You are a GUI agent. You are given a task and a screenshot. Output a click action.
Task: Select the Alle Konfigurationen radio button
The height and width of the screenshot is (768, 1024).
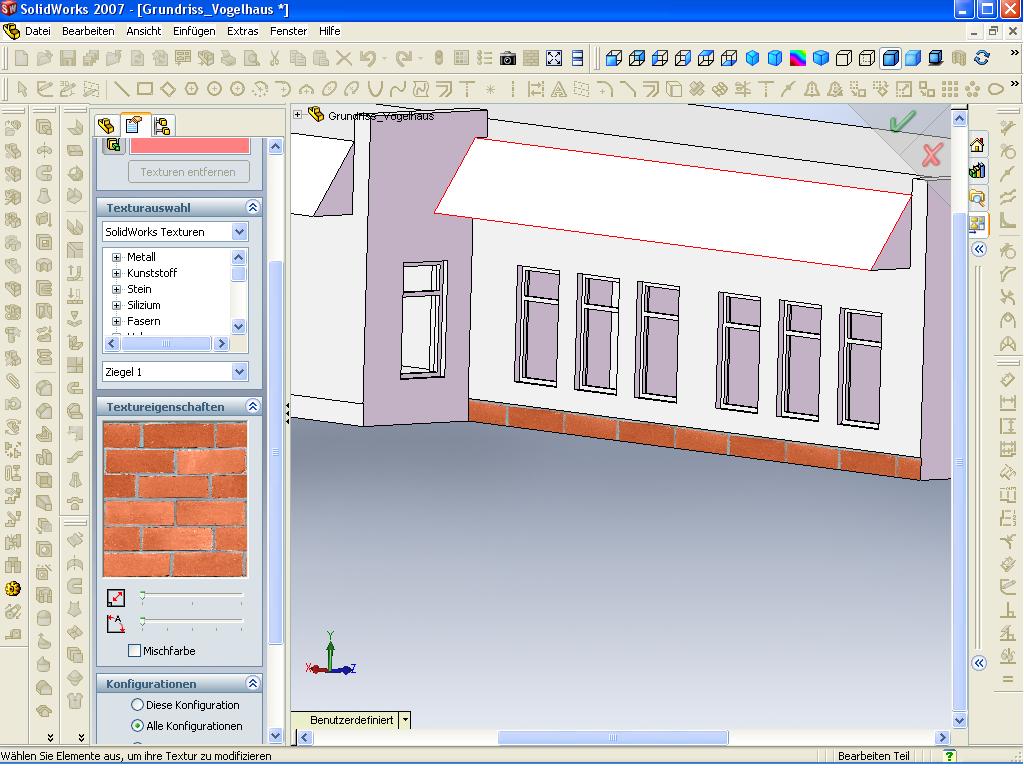138,726
